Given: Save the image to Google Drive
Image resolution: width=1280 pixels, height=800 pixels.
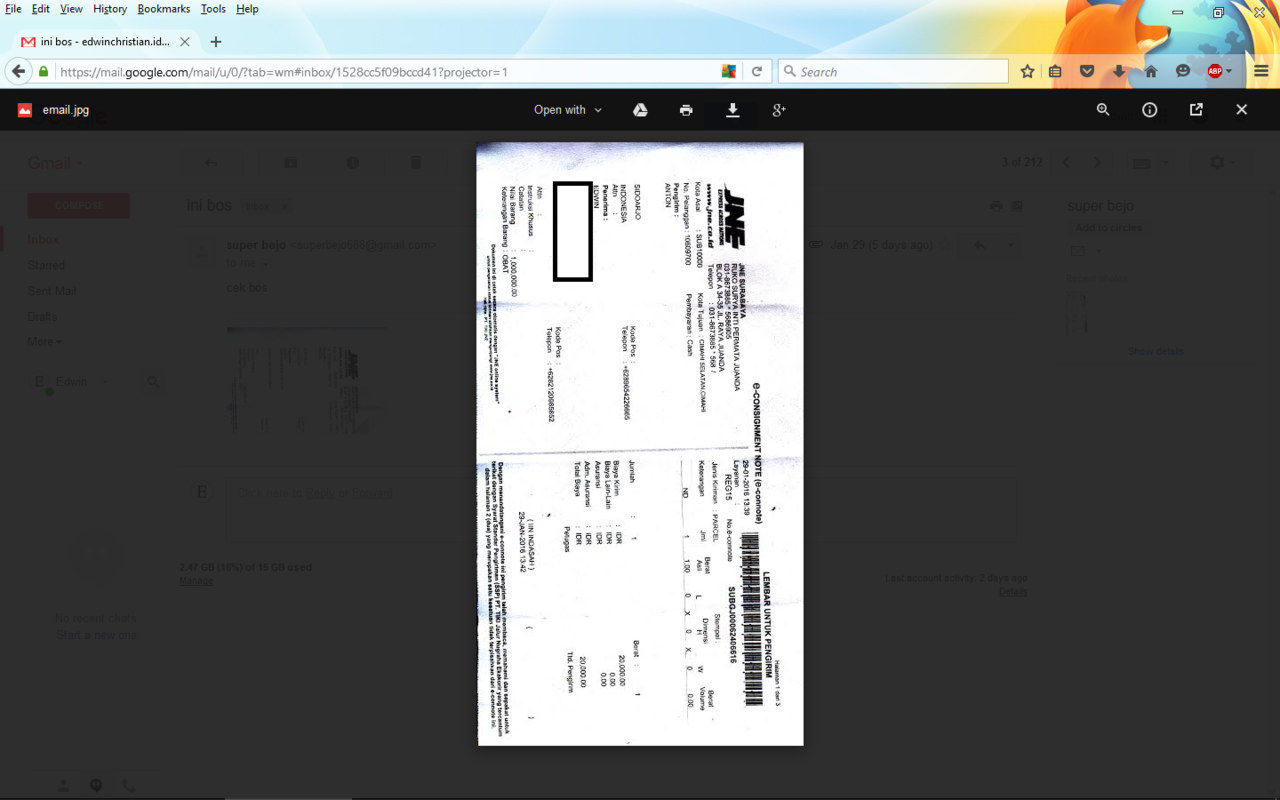Looking at the screenshot, I should [640, 110].
